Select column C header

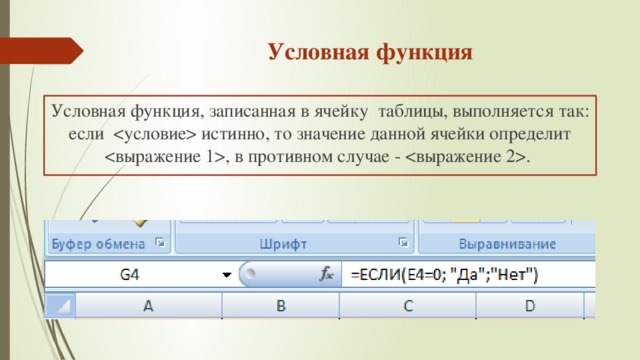[x=408, y=306]
